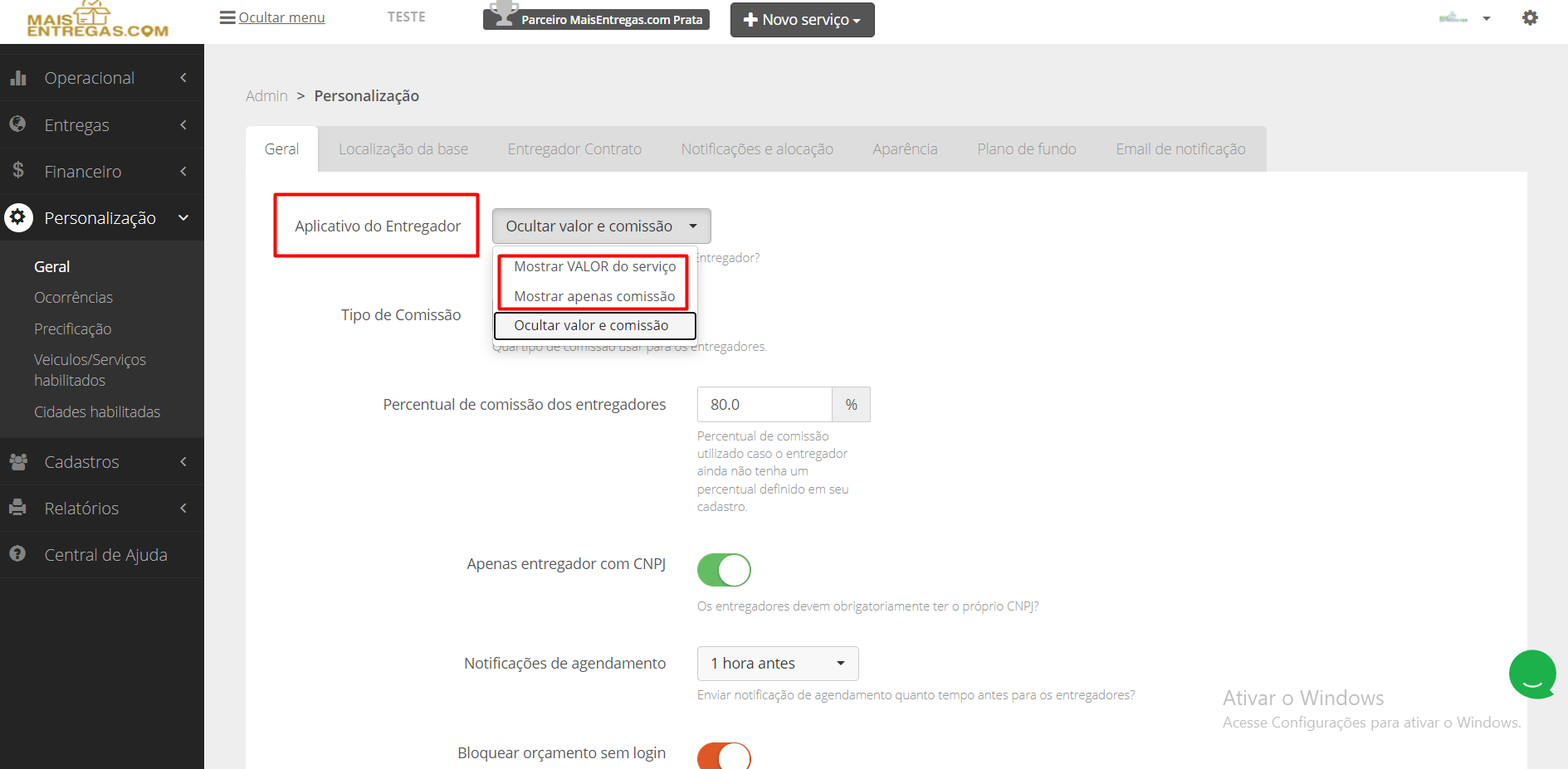Open Email de notificação tab
Image resolution: width=1568 pixels, height=769 pixels.
(1180, 149)
